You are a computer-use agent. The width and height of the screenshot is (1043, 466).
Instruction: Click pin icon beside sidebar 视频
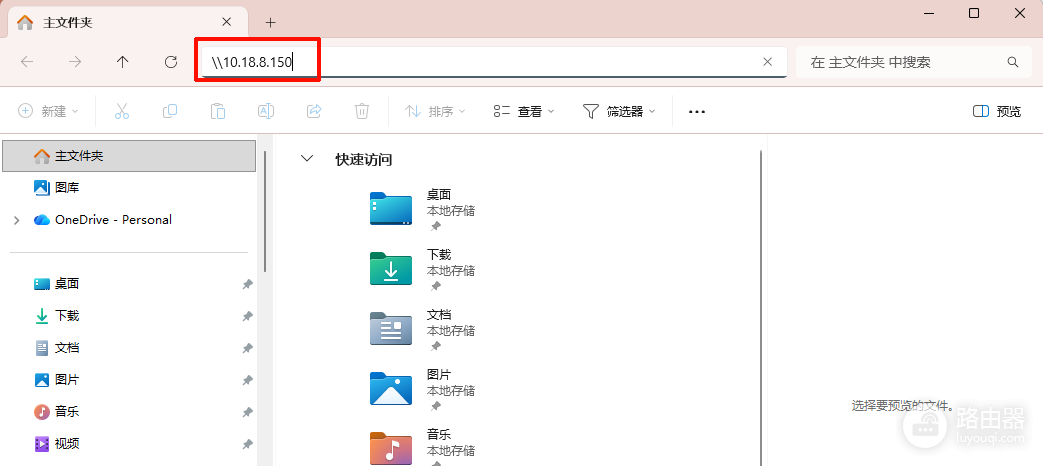pos(247,444)
